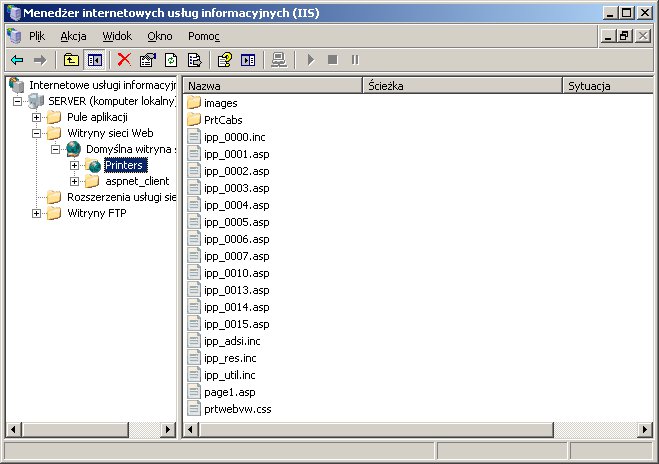Viewport: 659px width, 464px height.
Task: Select the ipp_0007.asp file name
Action: 237,256
